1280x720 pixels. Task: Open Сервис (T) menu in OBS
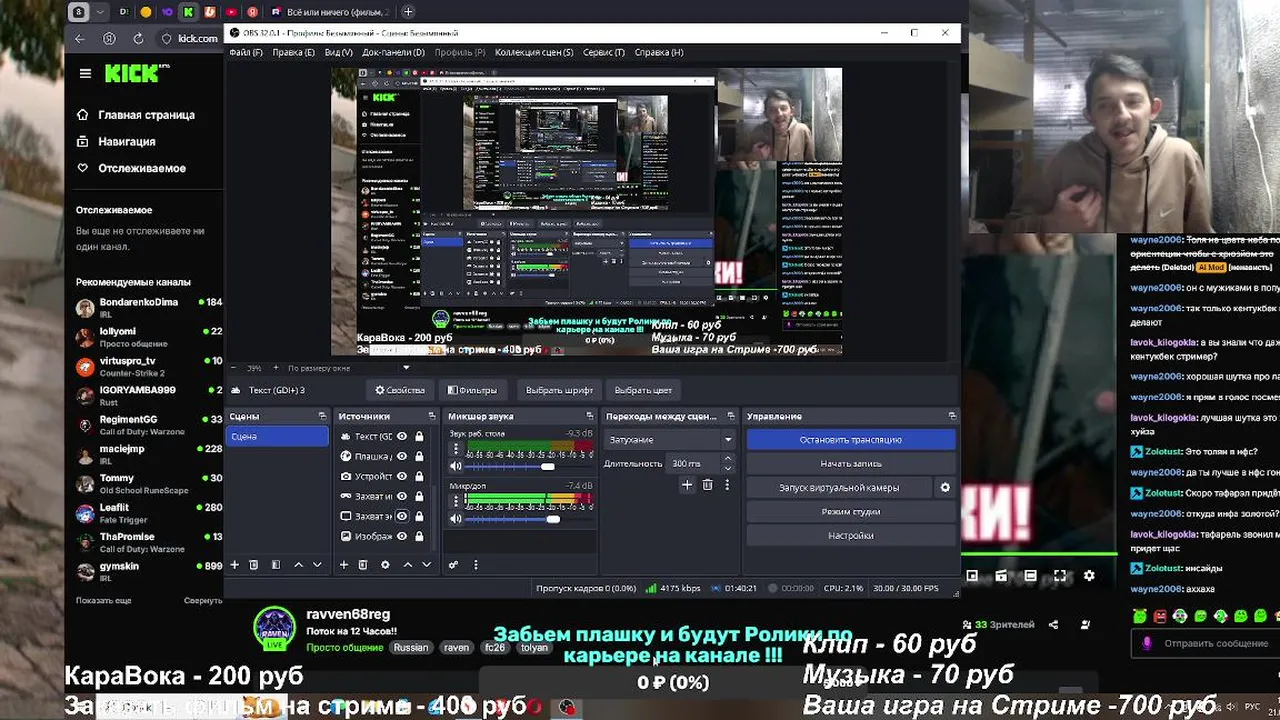(x=603, y=52)
